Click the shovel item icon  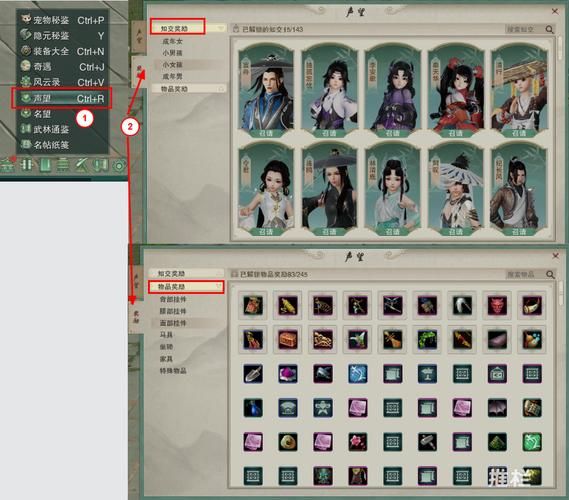[253, 374]
